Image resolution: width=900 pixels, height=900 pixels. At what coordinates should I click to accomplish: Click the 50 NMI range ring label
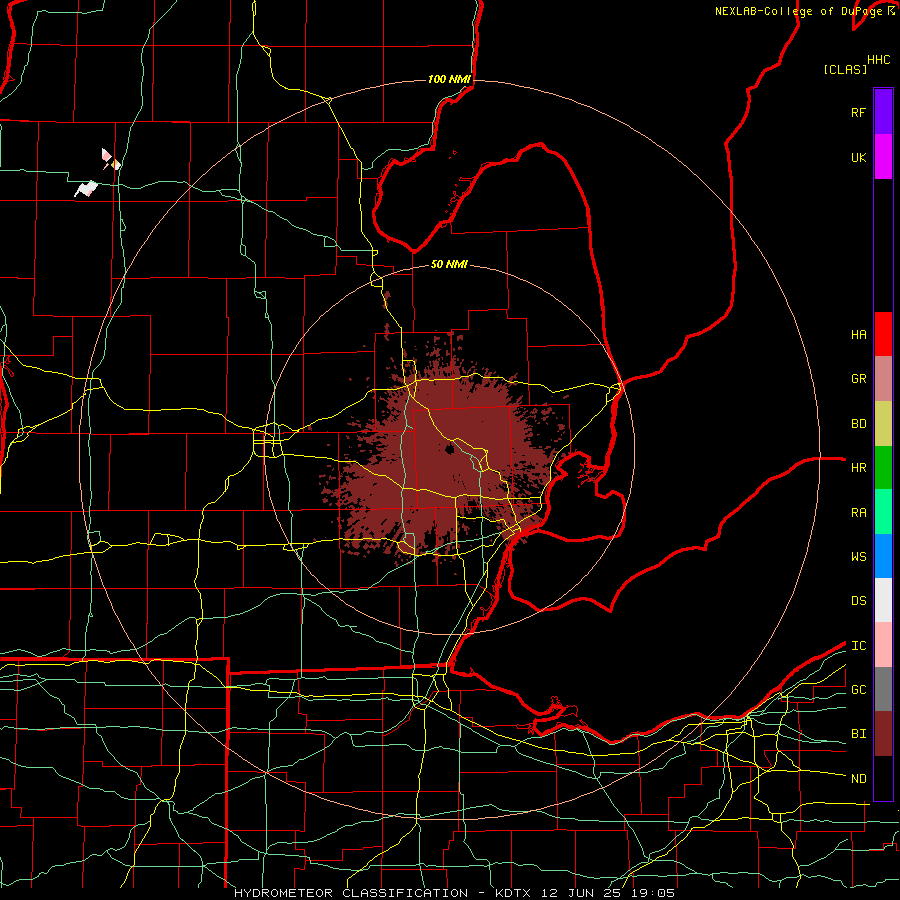(x=449, y=264)
